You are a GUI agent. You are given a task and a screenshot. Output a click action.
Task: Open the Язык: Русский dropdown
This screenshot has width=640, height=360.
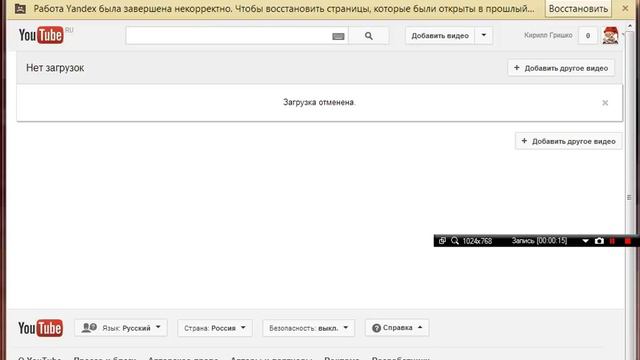click(121, 328)
